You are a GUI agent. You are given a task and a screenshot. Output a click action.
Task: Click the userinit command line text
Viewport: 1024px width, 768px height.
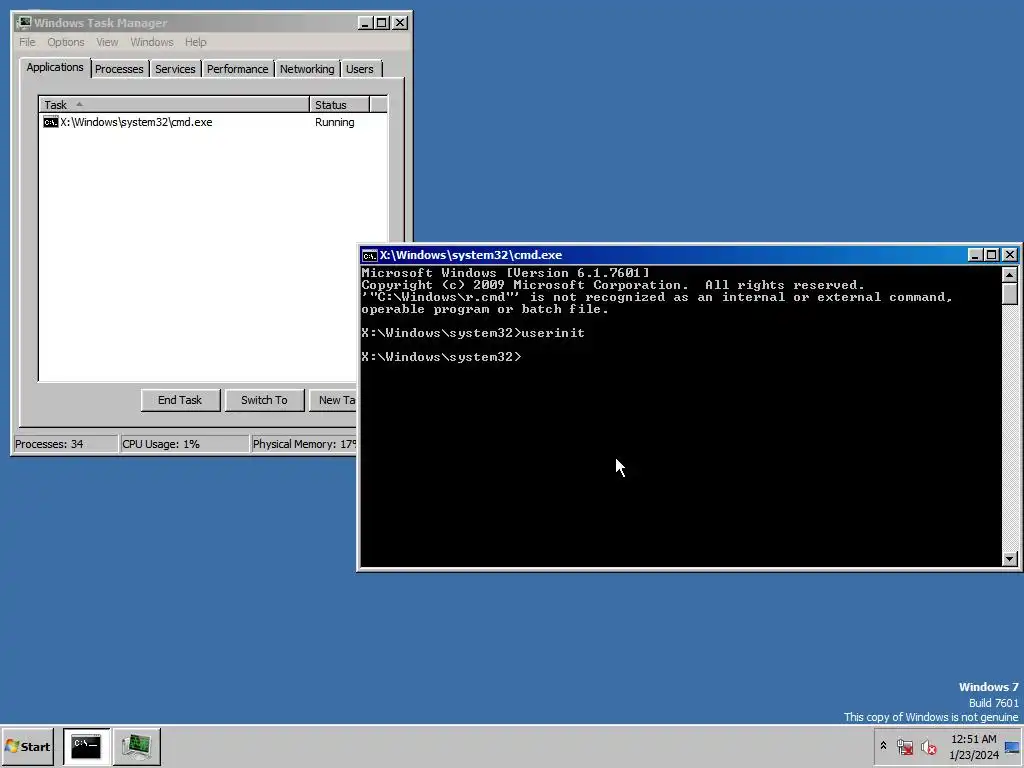(x=552, y=333)
